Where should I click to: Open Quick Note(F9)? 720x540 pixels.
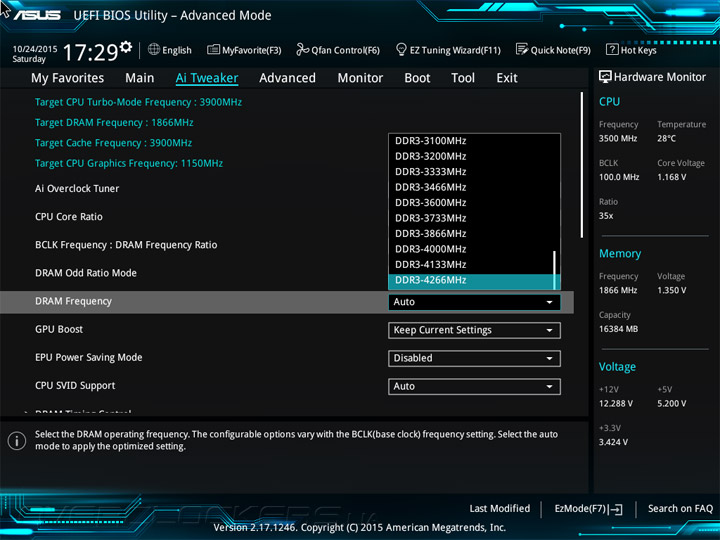tap(553, 50)
